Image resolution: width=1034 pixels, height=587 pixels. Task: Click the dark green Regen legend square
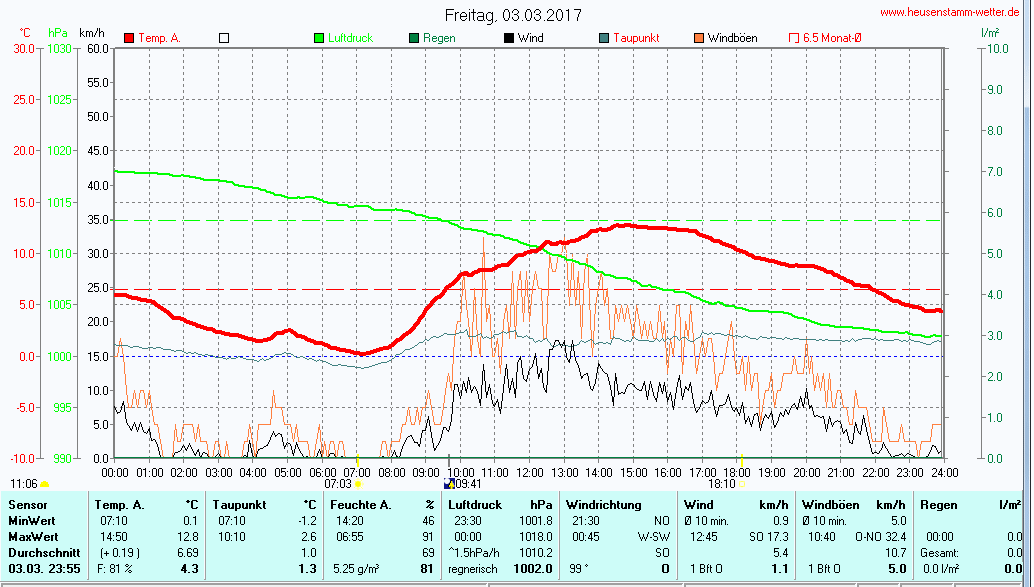(x=414, y=38)
